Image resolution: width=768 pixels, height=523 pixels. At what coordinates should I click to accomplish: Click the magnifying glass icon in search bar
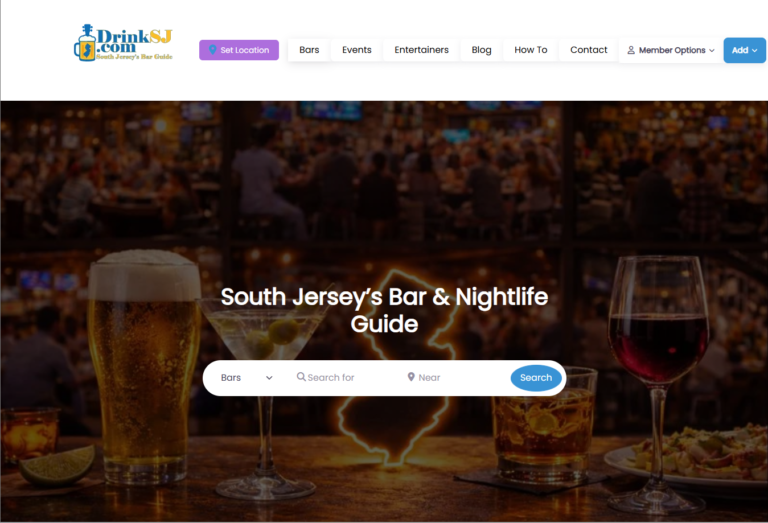pos(301,377)
